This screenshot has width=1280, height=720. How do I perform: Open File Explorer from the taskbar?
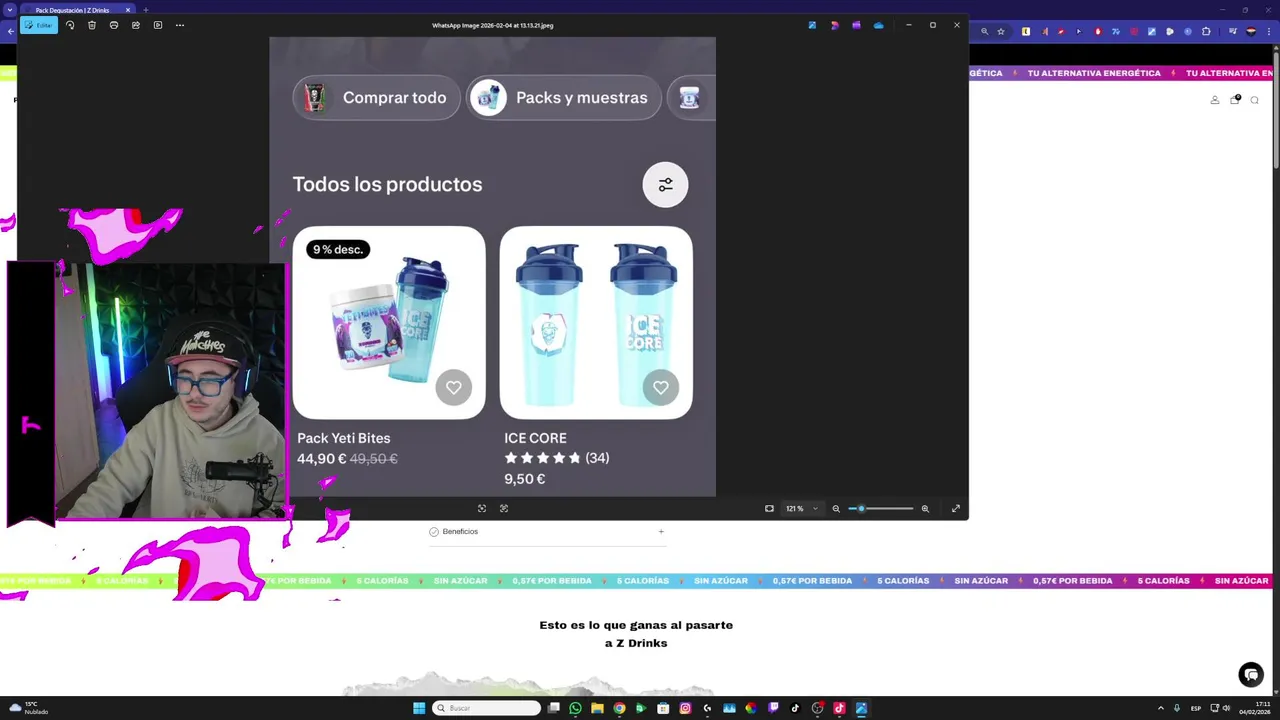(597, 708)
